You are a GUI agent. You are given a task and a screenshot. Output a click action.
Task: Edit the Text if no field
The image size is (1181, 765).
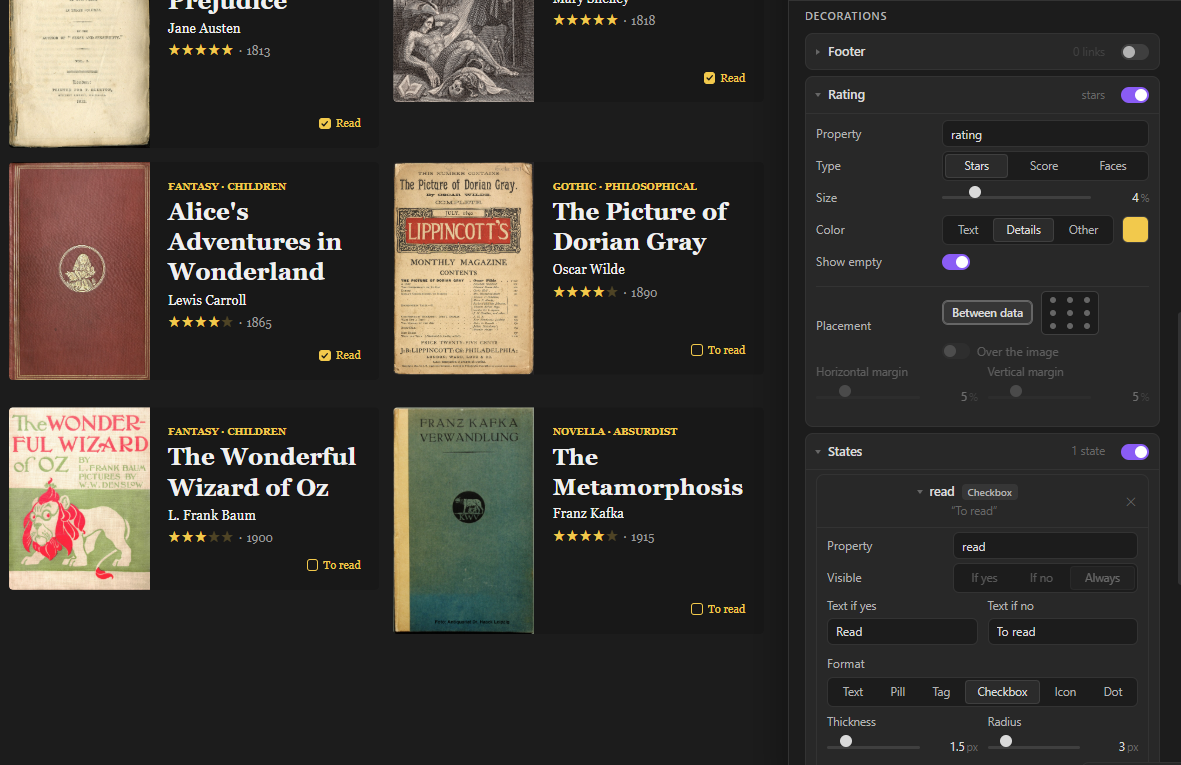point(1062,632)
